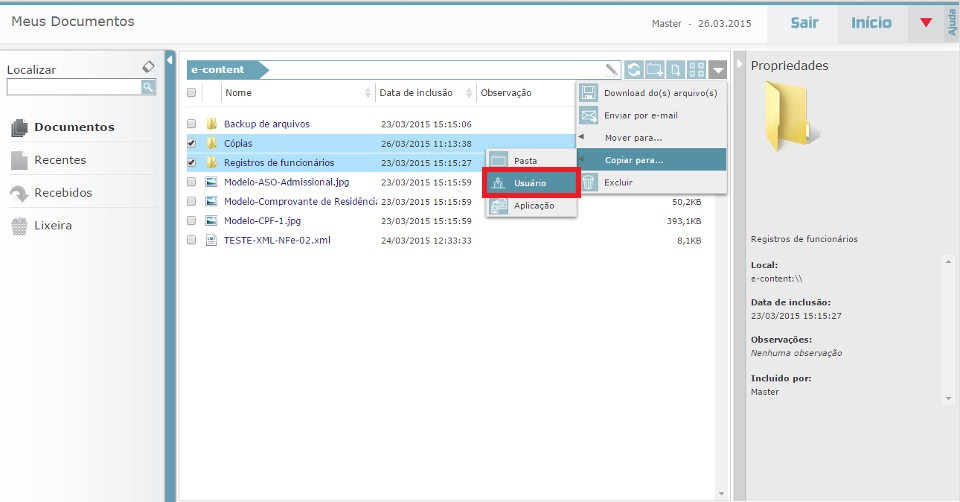Switch to grid view using the thumbnails icon
Image resolution: width=960 pixels, height=502 pixels.
697,70
